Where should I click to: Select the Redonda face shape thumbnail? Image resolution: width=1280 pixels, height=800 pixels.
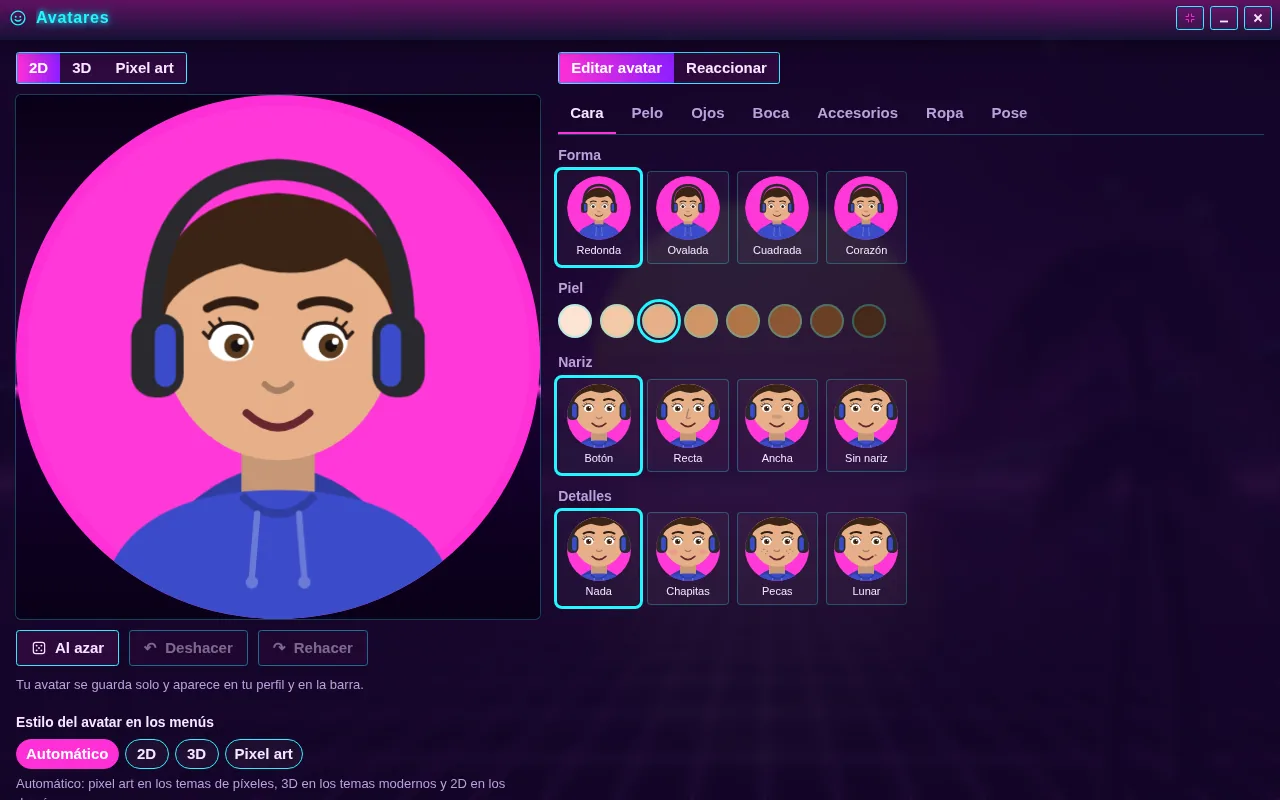[598, 218]
